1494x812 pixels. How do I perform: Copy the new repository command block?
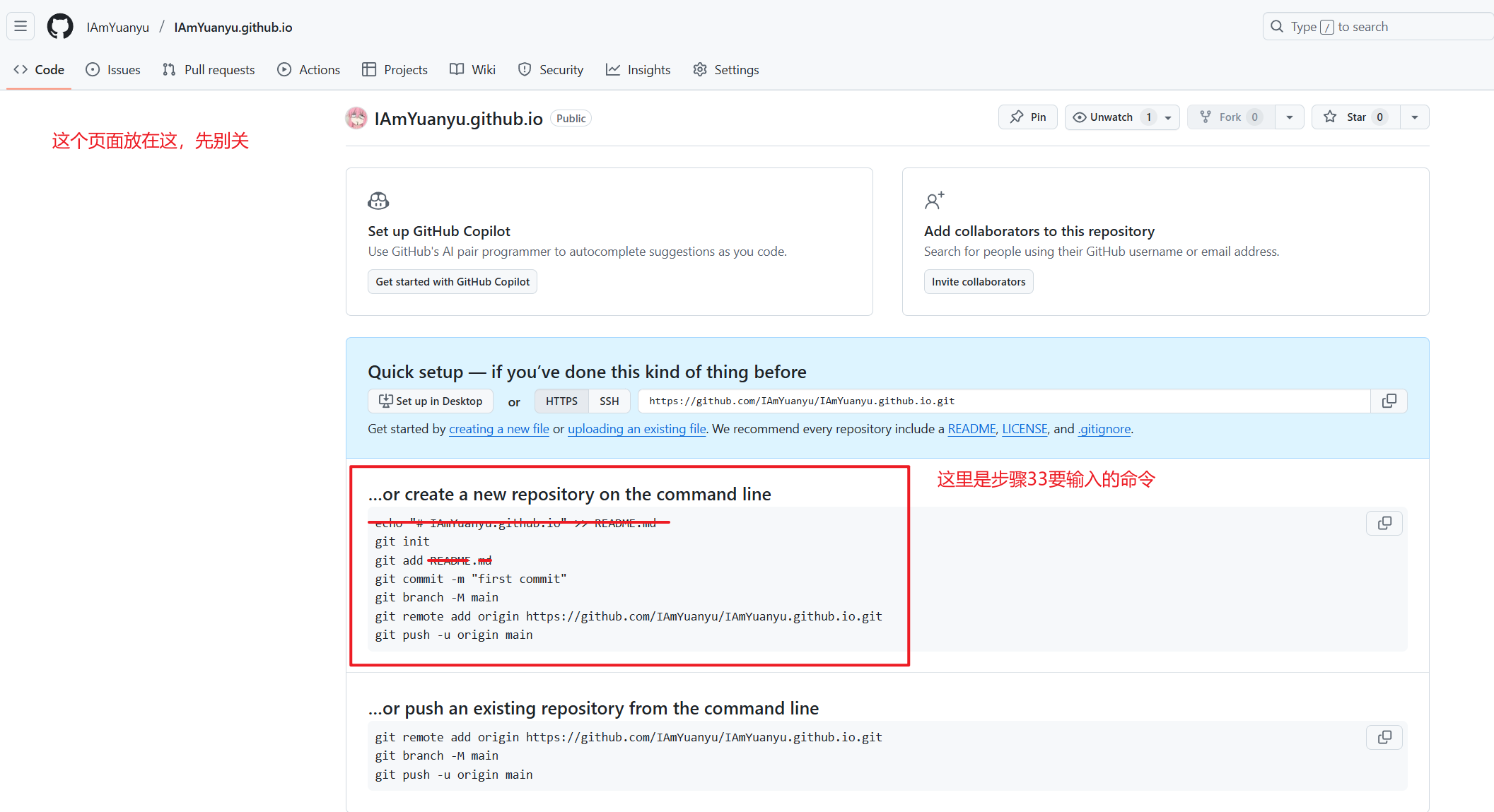(x=1384, y=523)
